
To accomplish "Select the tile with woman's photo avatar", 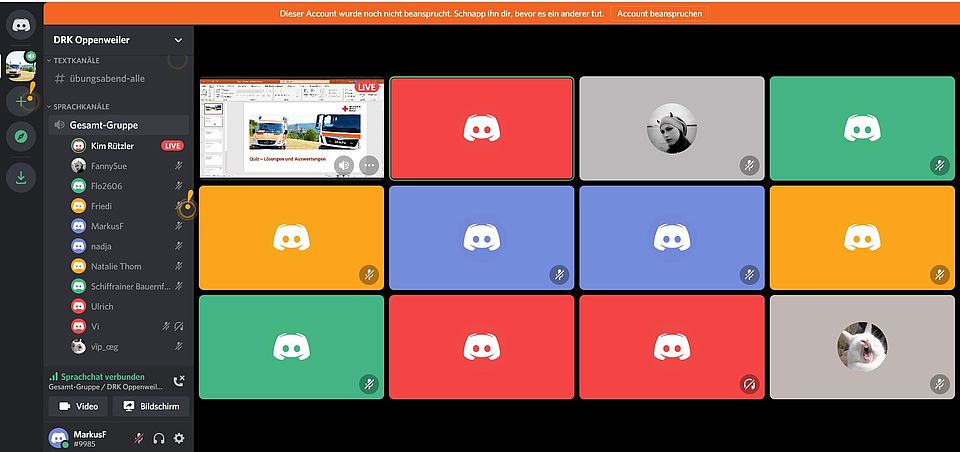I will click(672, 128).
